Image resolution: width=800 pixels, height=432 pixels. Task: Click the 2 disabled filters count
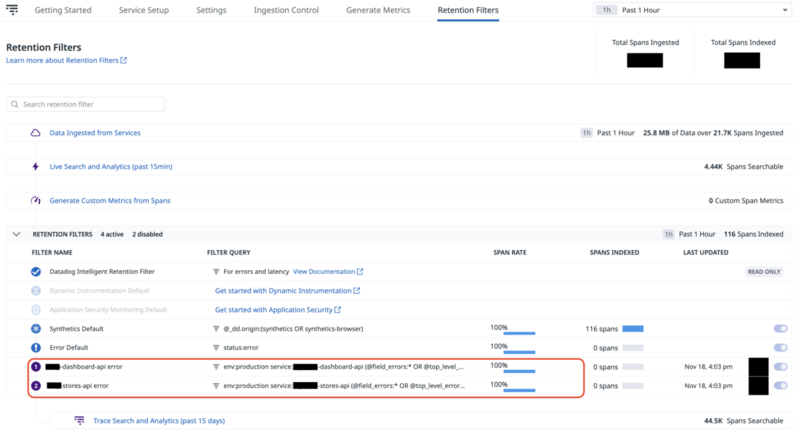tap(147, 234)
